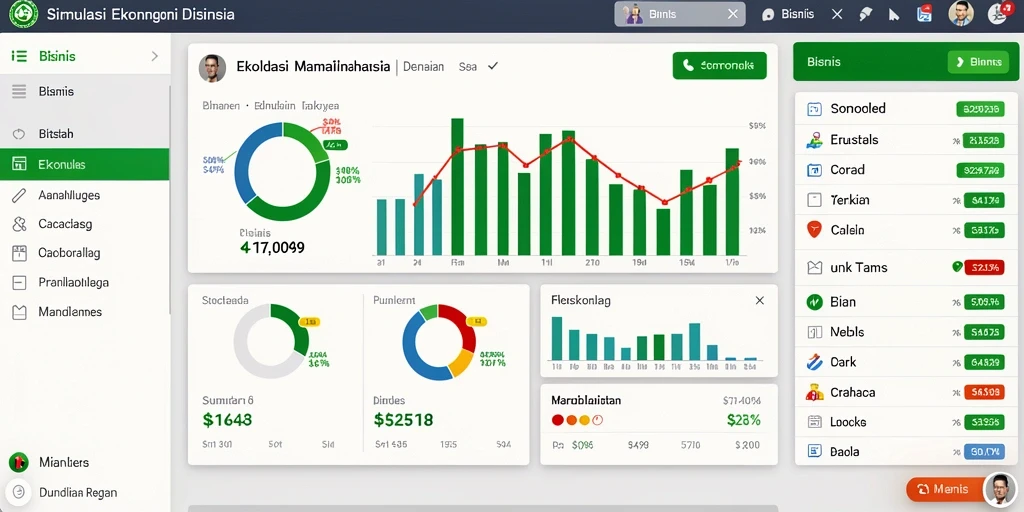Image resolution: width=1024 pixels, height=512 pixels.
Task: Select the red dot under Marobloiatan
Action: pos(558,420)
